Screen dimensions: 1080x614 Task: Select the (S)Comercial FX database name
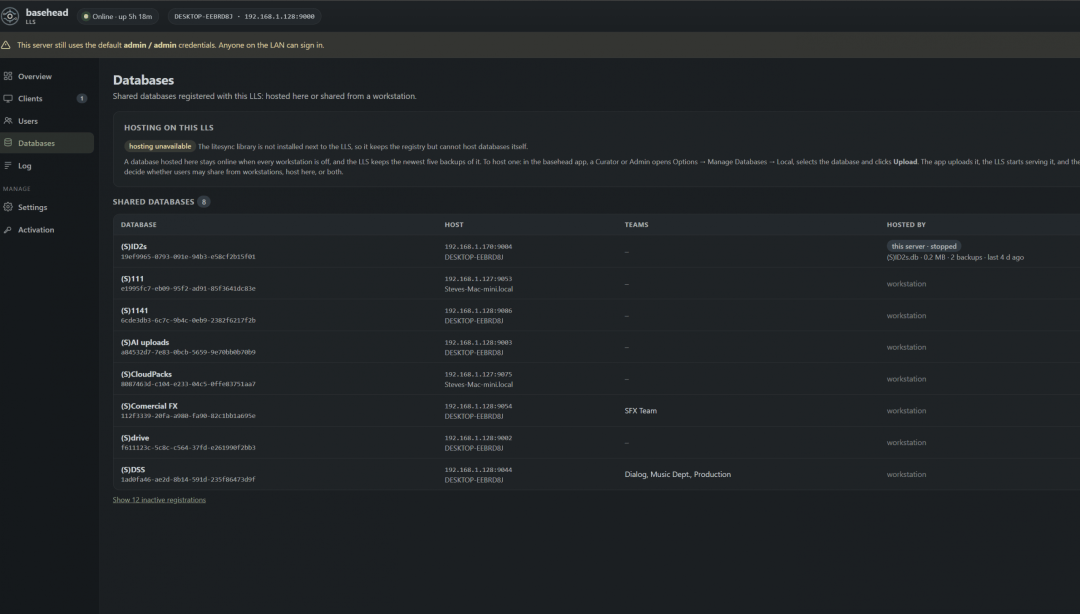pos(149,406)
